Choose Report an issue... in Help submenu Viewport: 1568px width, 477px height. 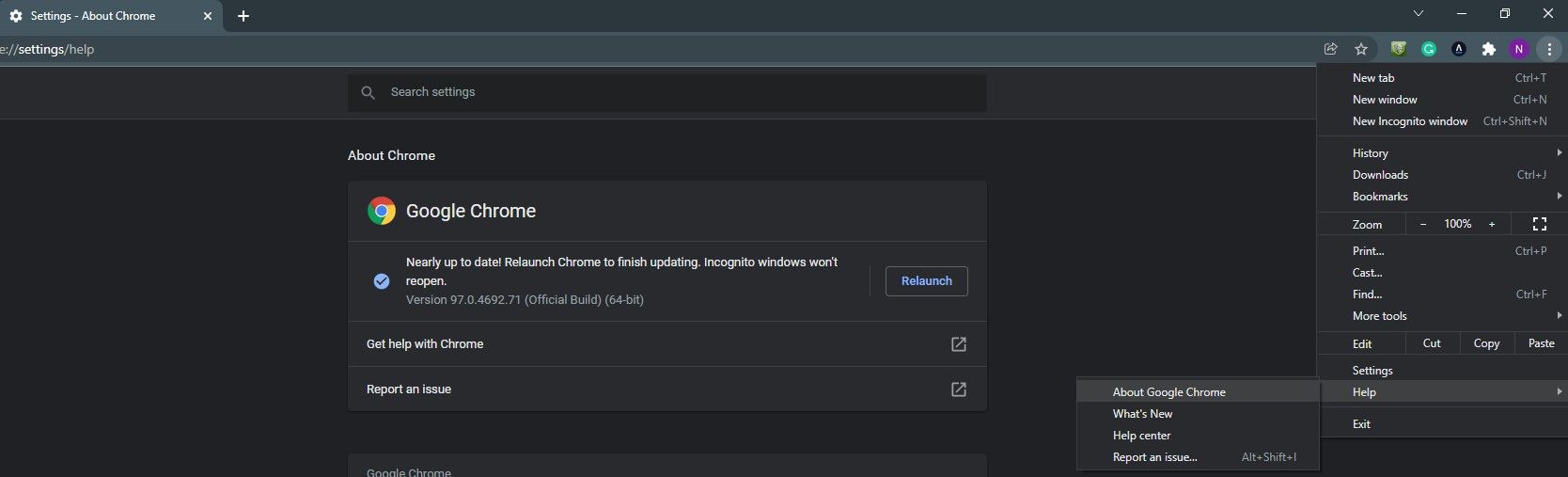[x=1199, y=457]
